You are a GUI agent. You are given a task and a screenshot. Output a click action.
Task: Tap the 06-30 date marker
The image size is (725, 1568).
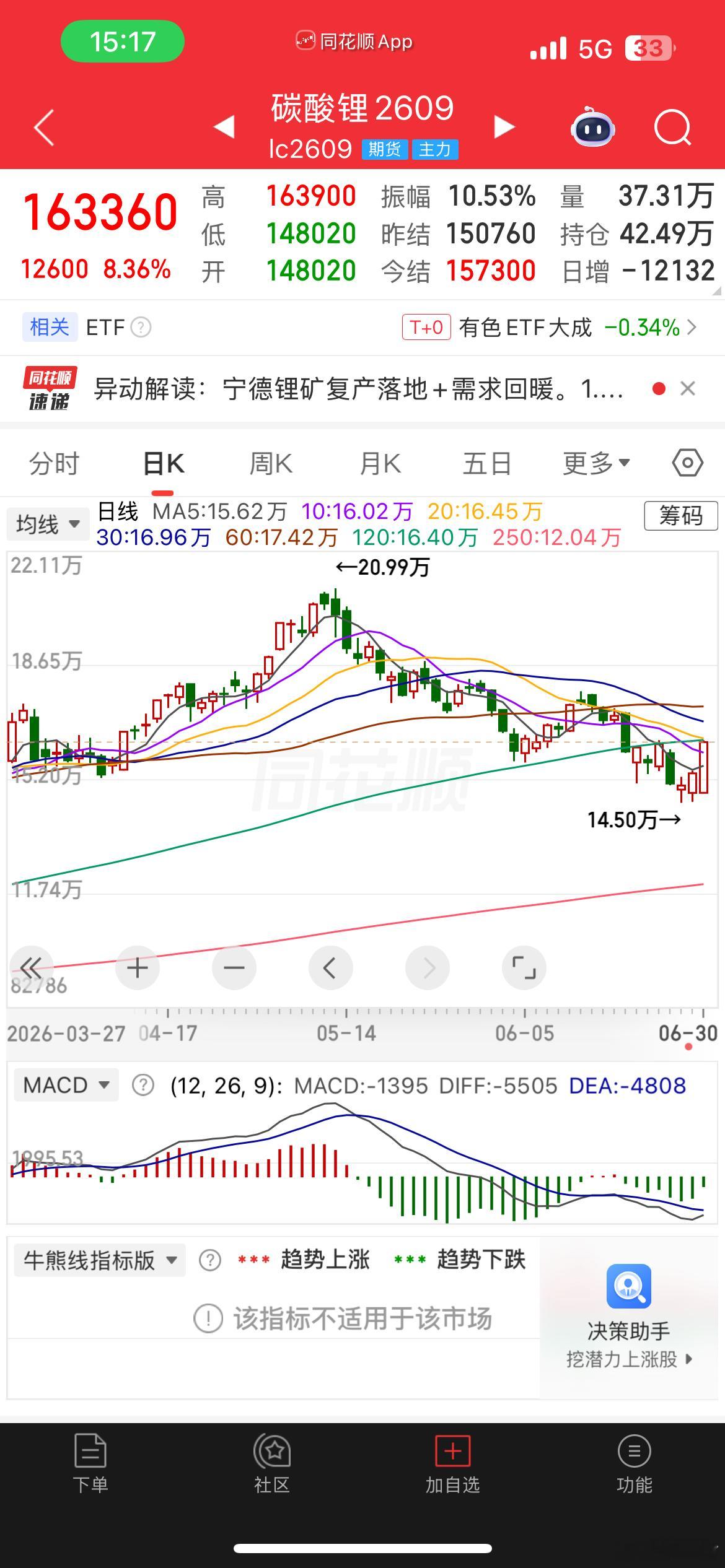pyautogui.click(x=688, y=1033)
